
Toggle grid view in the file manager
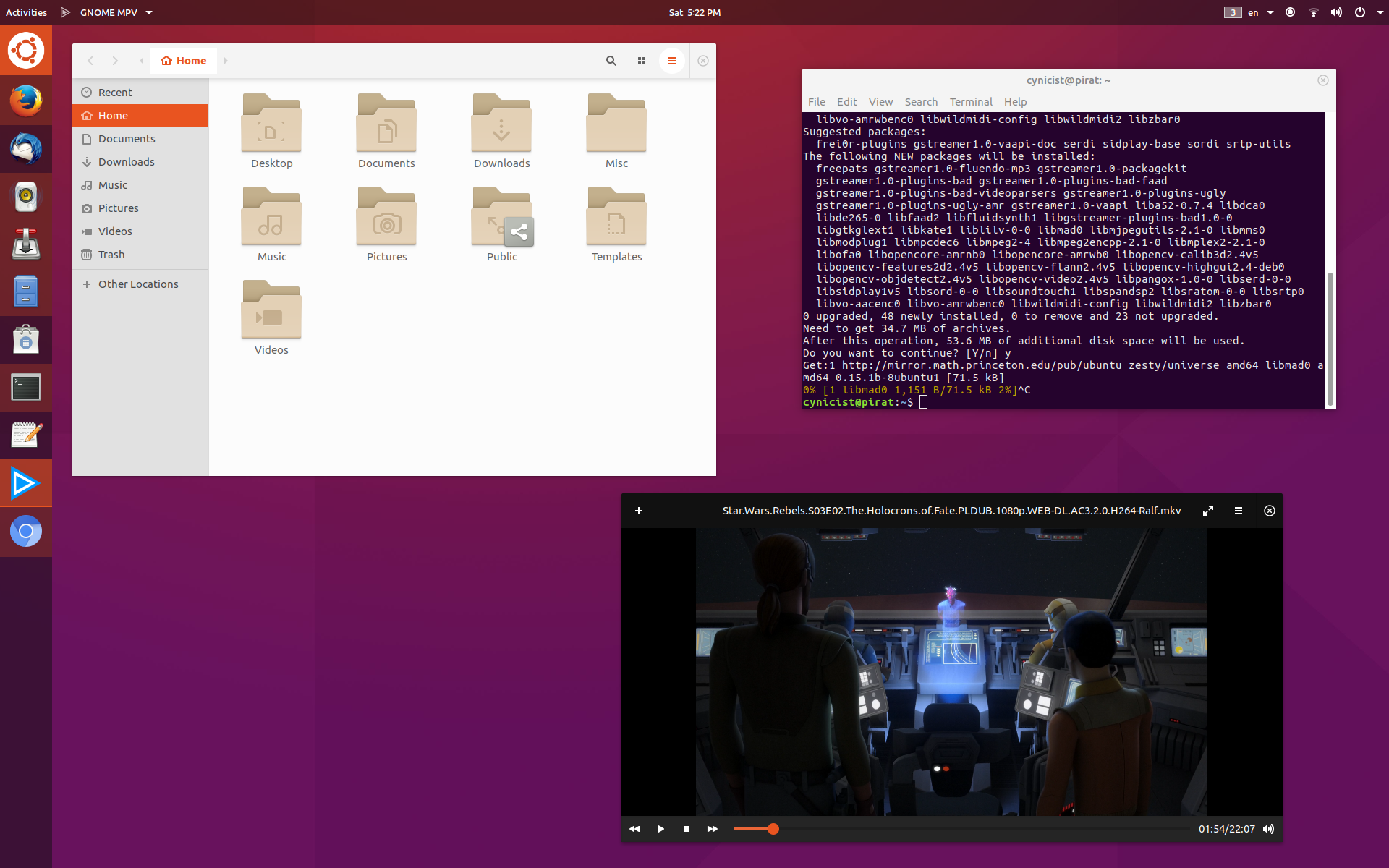pyautogui.click(x=642, y=61)
